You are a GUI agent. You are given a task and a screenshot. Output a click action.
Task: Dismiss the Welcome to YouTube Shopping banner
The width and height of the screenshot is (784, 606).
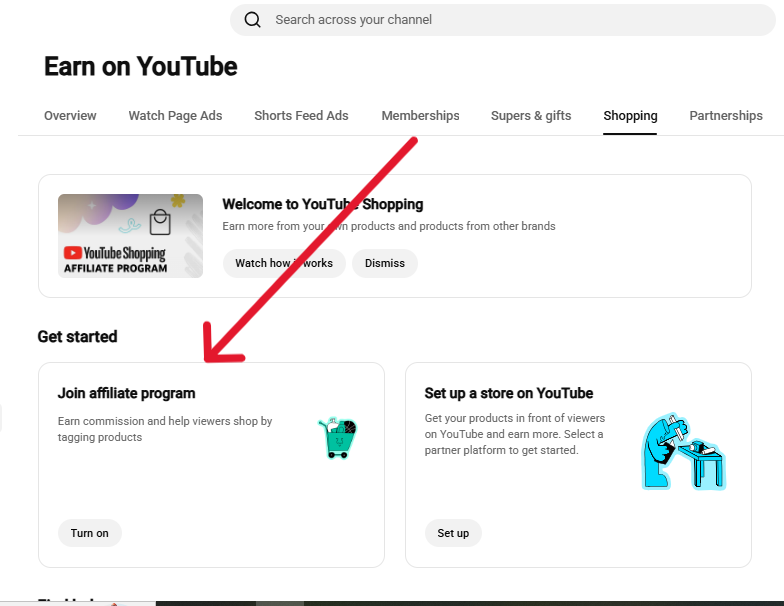point(385,263)
